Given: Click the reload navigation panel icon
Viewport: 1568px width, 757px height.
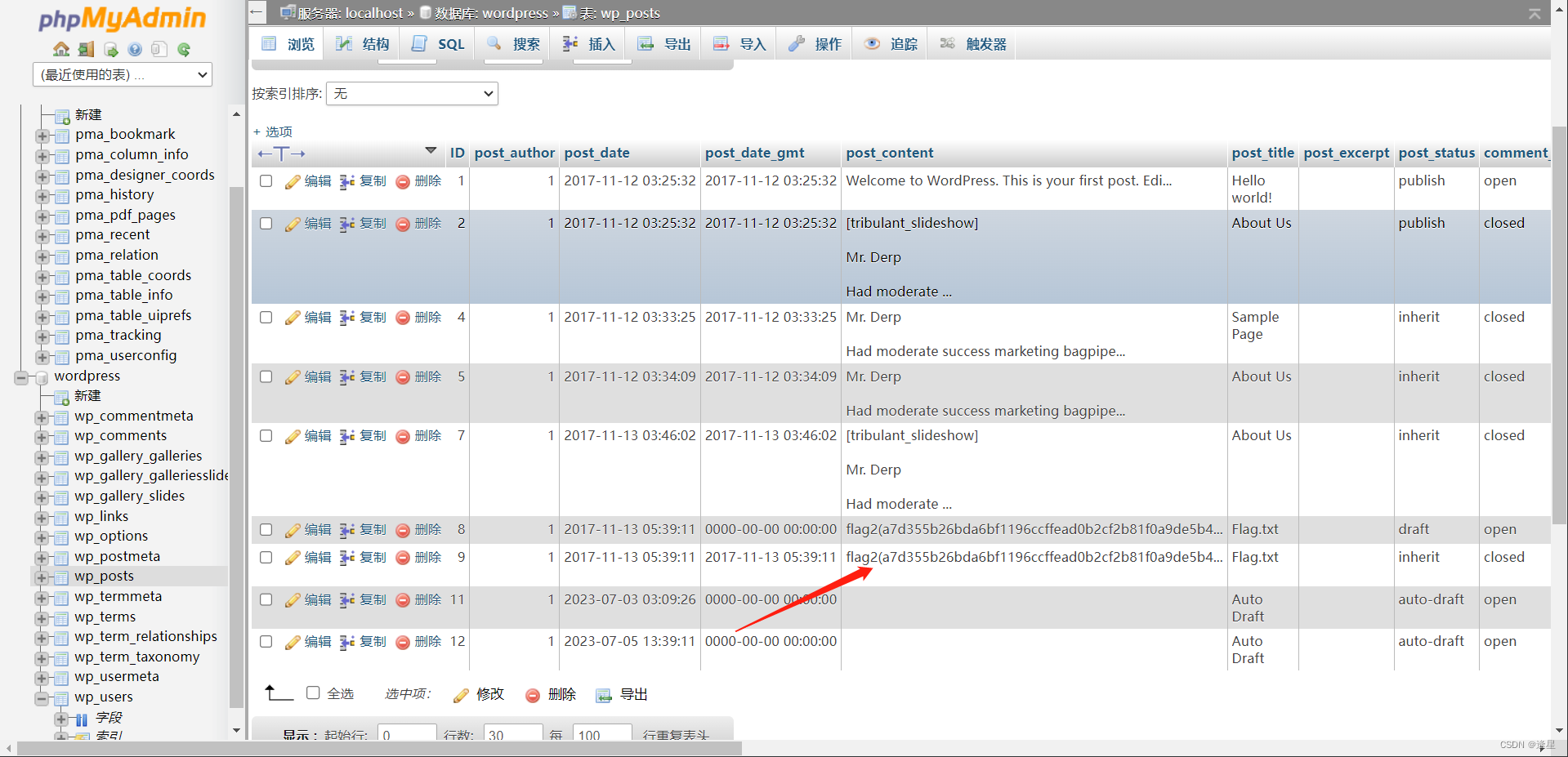Looking at the screenshot, I should point(184,49).
